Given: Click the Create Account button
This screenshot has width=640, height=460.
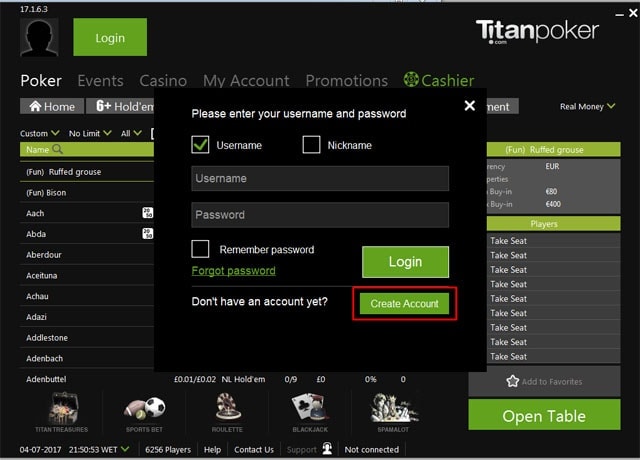Looking at the screenshot, I should click(404, 304).
